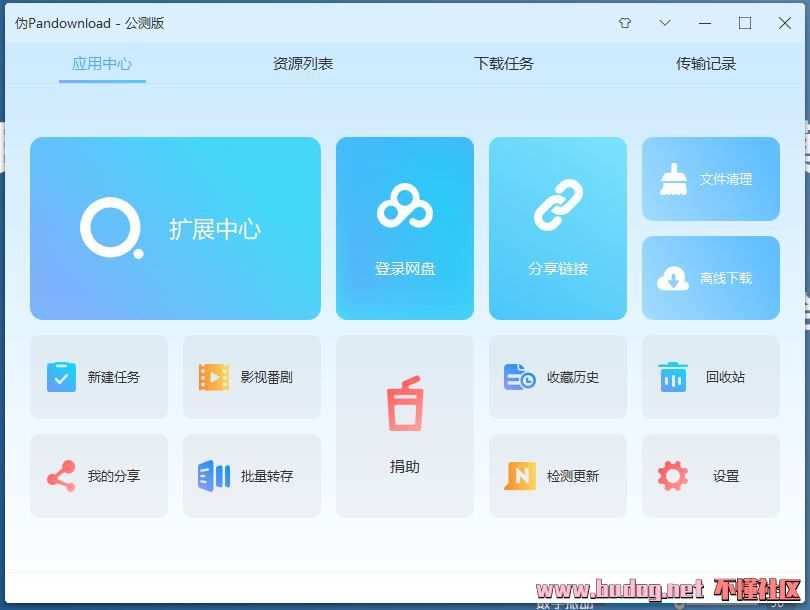Click the 离线下载 text
The height and width of the screenshot is (610, 810).
pyautogui.click(x=726, y=278)
